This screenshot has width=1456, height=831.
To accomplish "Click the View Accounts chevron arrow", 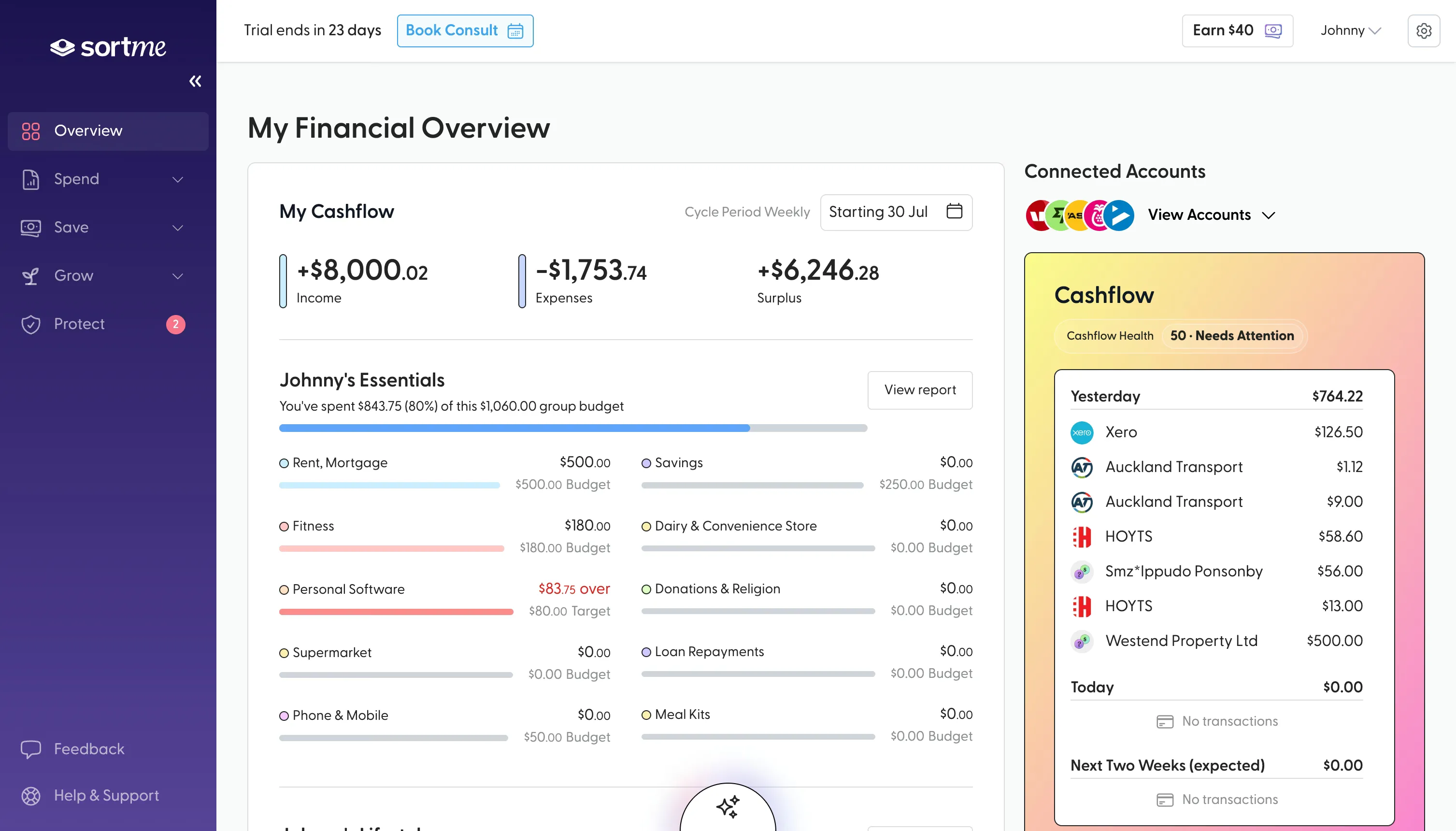I will click(x=1268, y=215).
